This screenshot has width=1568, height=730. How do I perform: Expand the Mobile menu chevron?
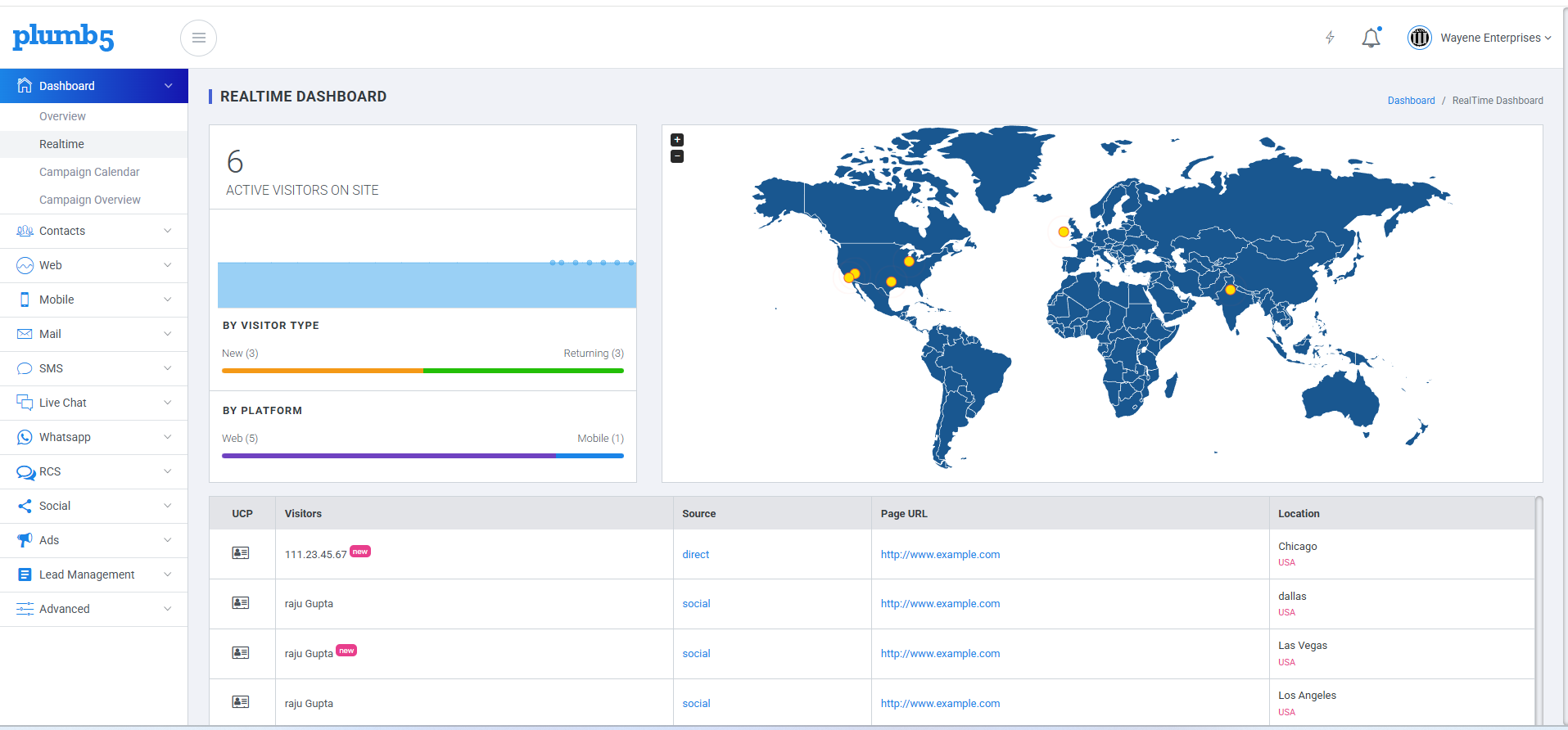point(168,300)
